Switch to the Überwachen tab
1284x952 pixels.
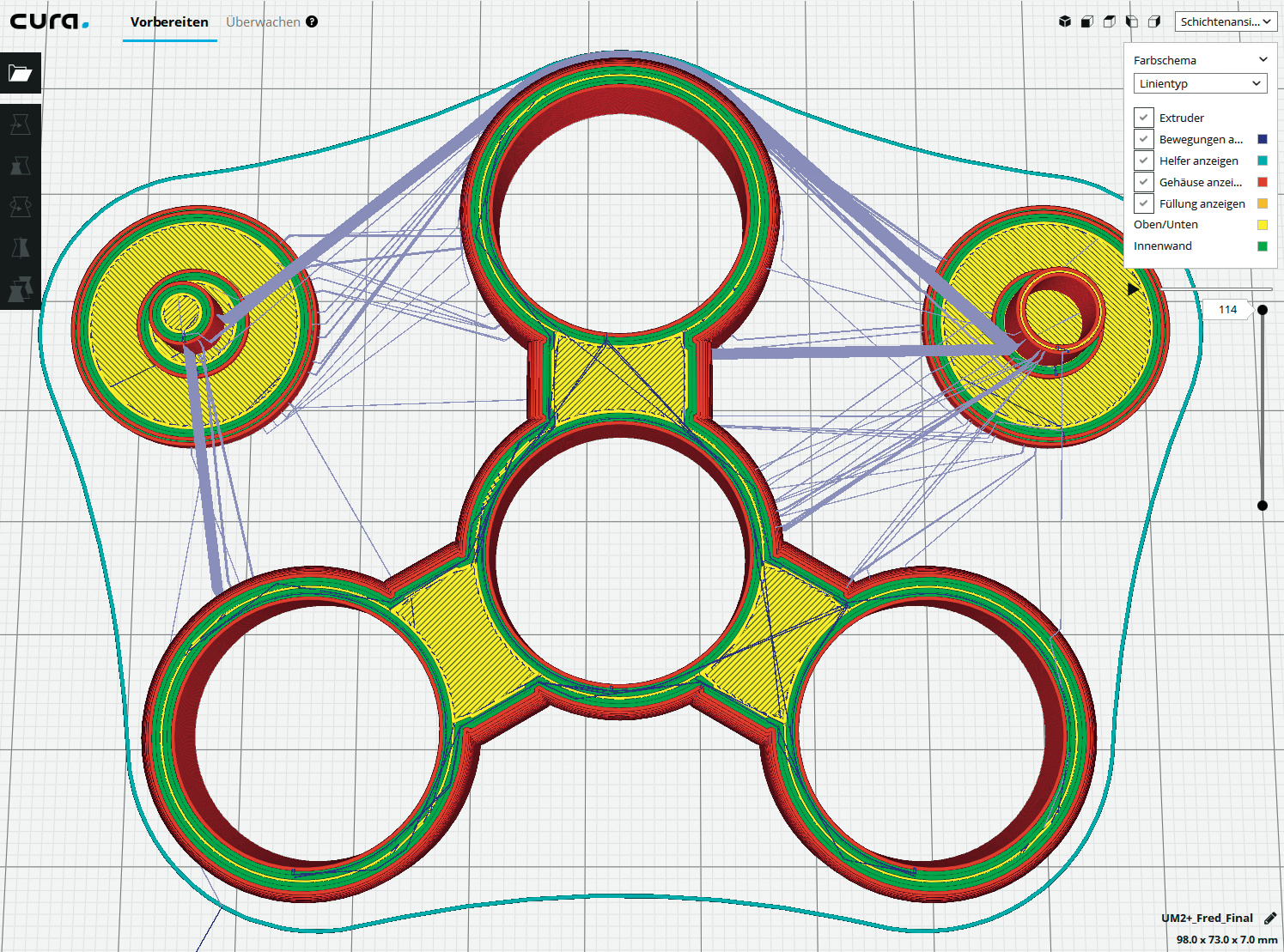(263, 21)
